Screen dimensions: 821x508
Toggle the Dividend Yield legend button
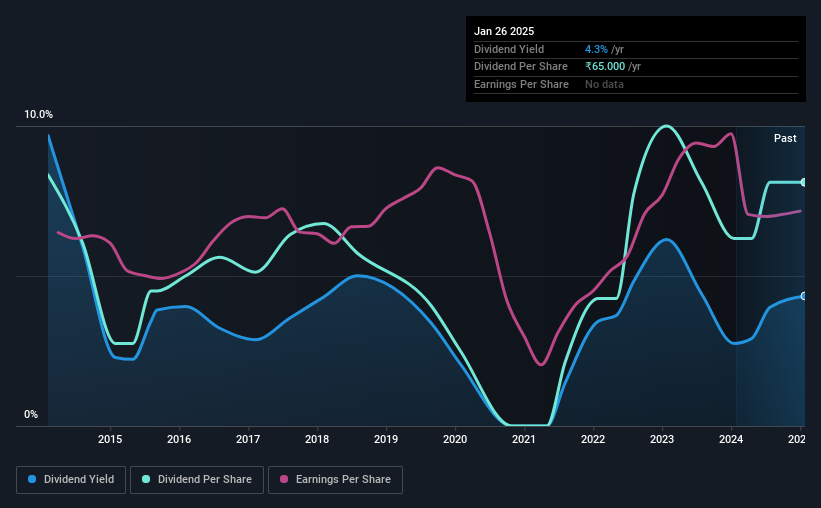pyautogui.click(x=71, y=480)
